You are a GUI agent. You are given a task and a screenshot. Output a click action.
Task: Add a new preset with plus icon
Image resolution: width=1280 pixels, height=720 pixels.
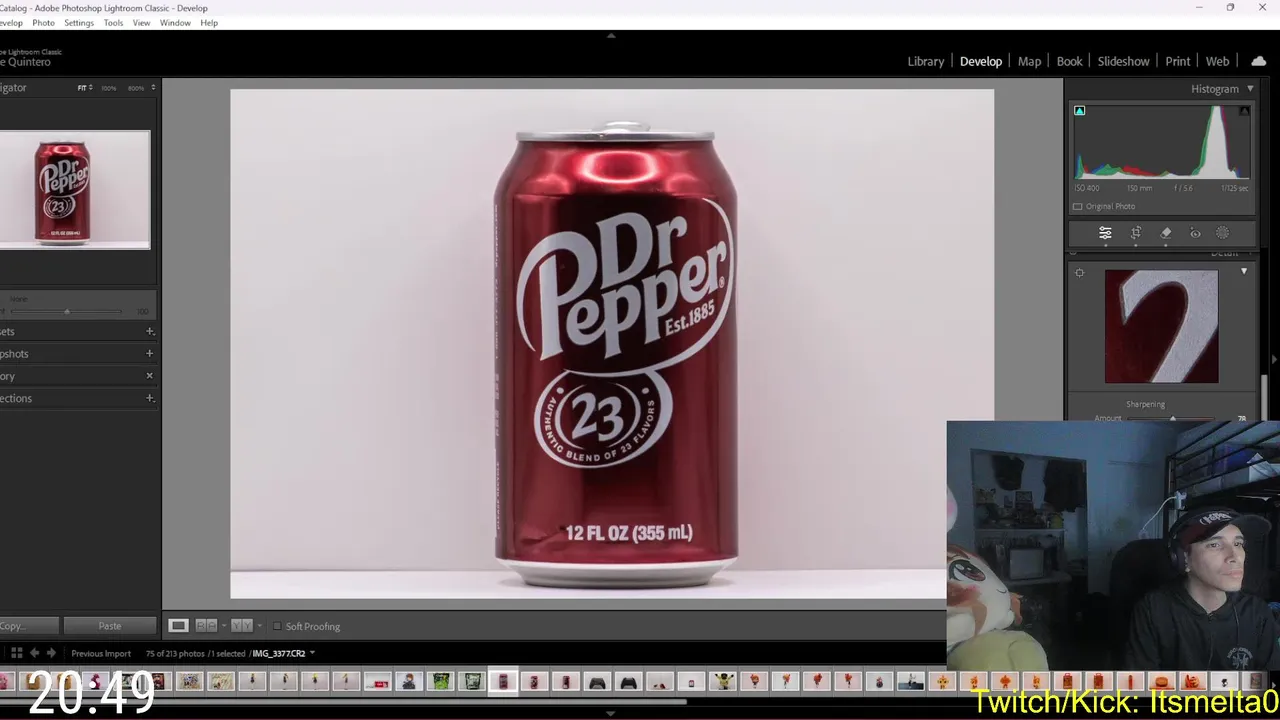150,331
